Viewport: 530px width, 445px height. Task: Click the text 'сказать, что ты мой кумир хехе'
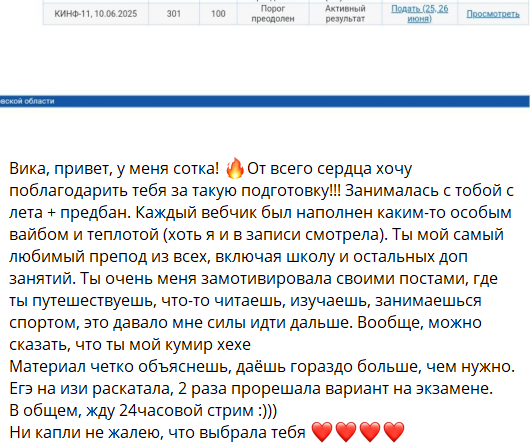[x=130, y=345]
